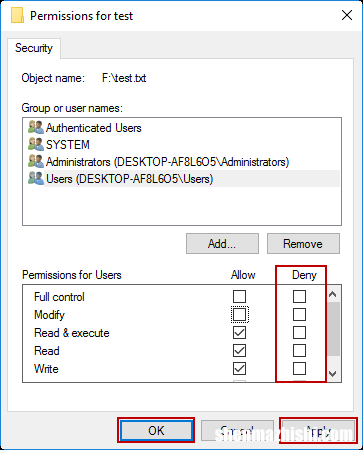
Task: Click the object name 'F:\test.txt'
Action: point(124,78)
